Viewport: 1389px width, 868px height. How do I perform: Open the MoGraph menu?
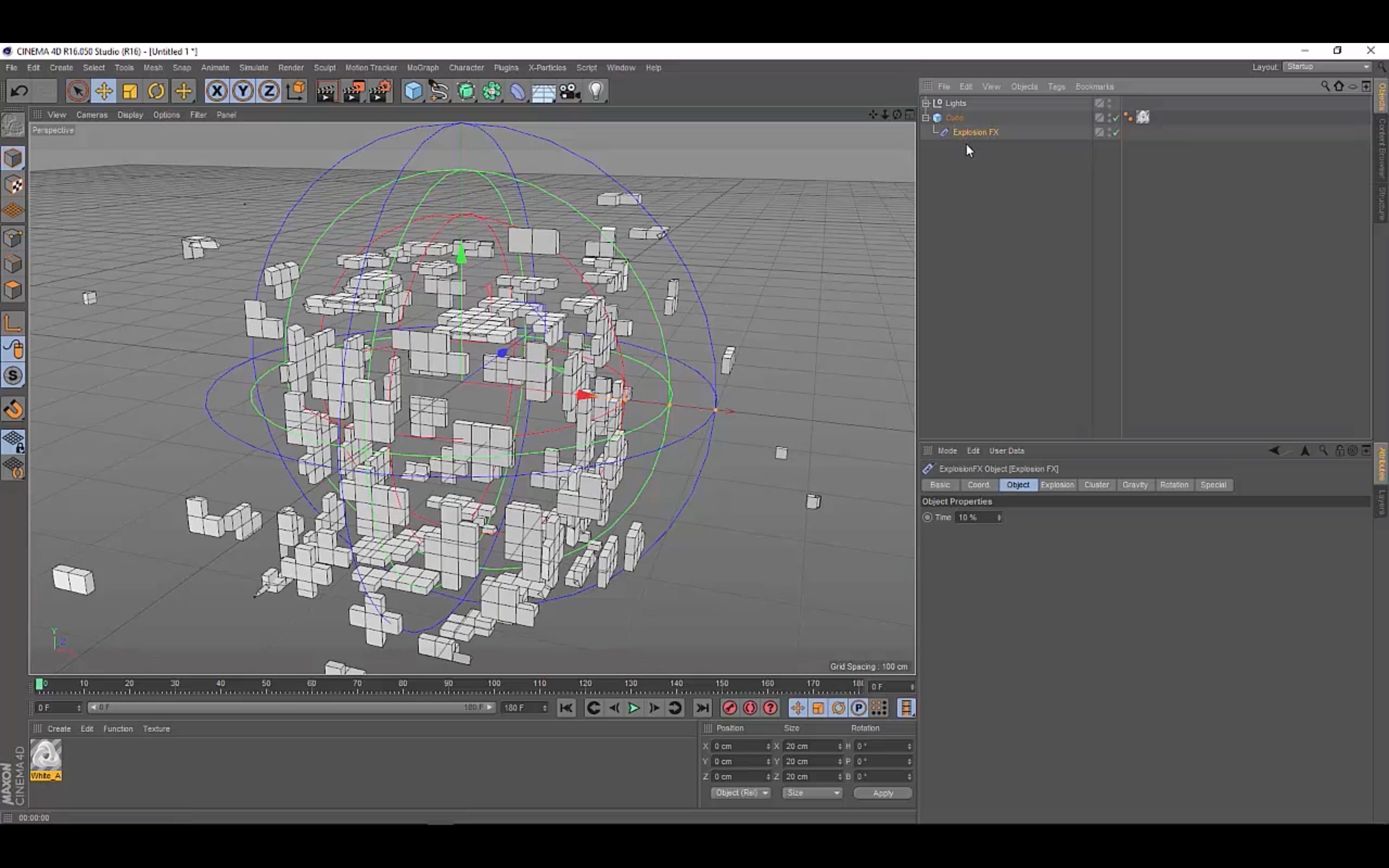click(422, 68)
